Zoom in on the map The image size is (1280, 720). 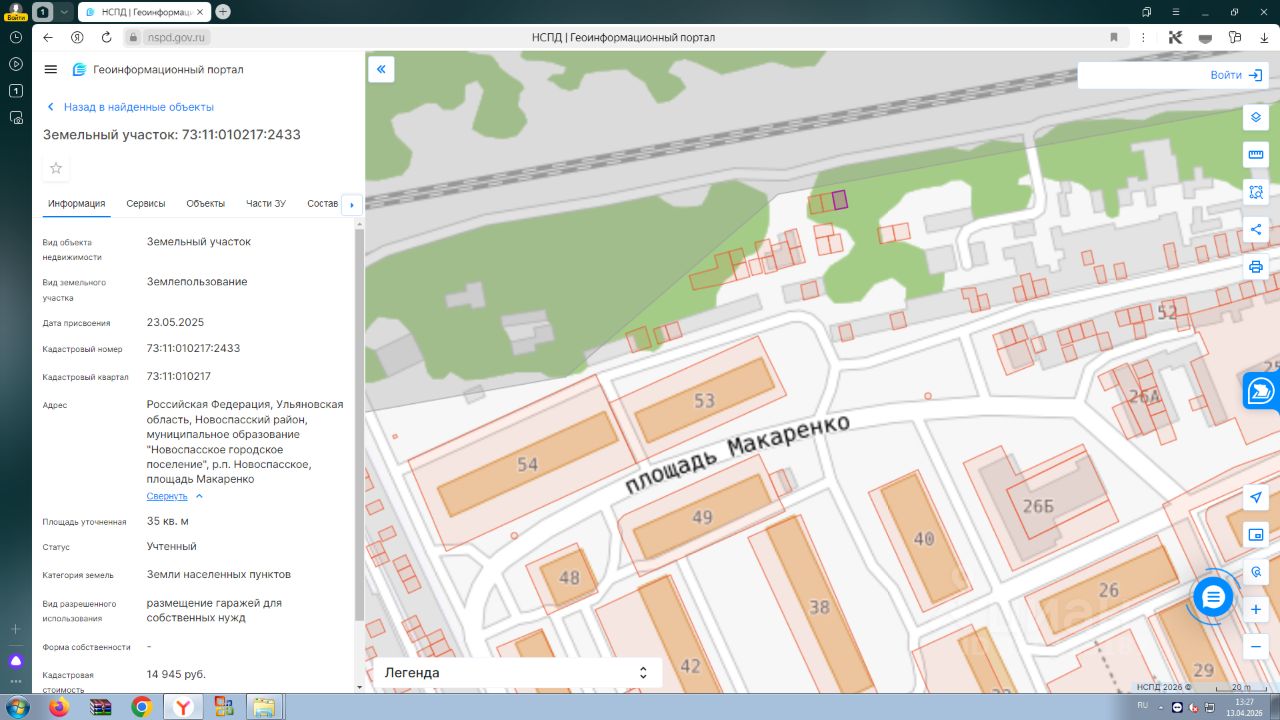click(x=1256, y=609)
